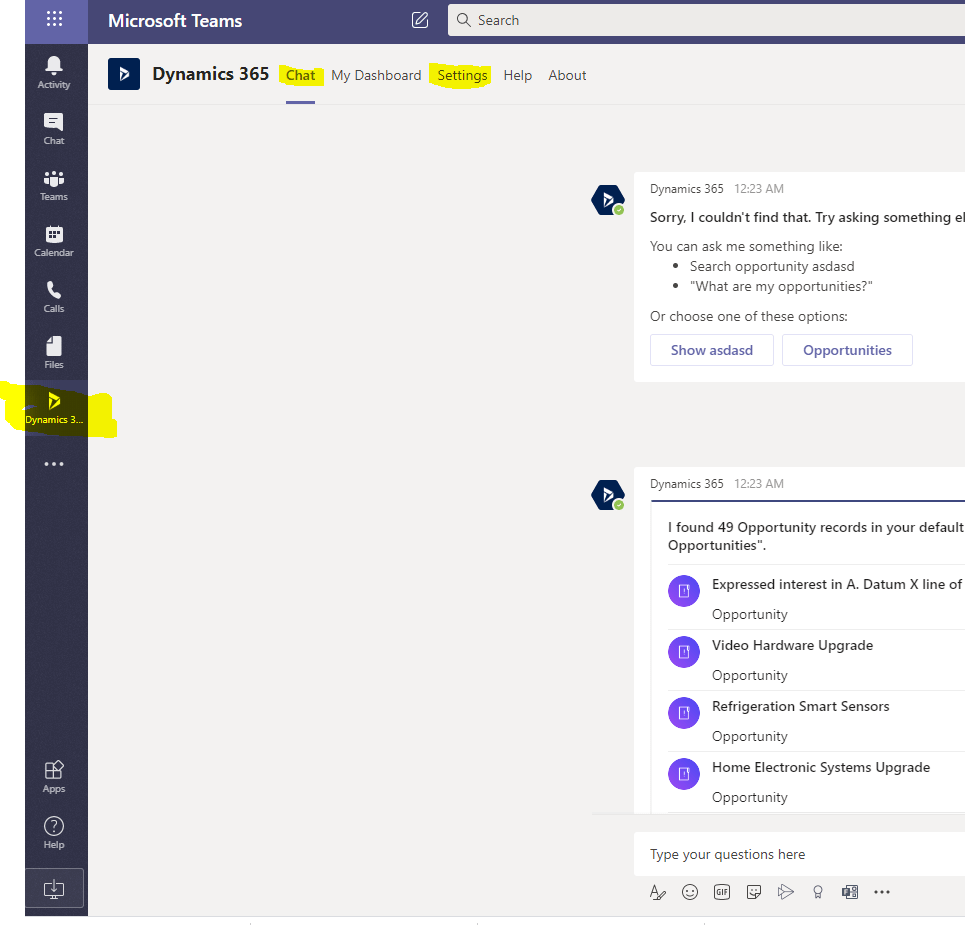Click the new chat compose icon
This screenshot has width=965, height=925.
click(420, 20)
